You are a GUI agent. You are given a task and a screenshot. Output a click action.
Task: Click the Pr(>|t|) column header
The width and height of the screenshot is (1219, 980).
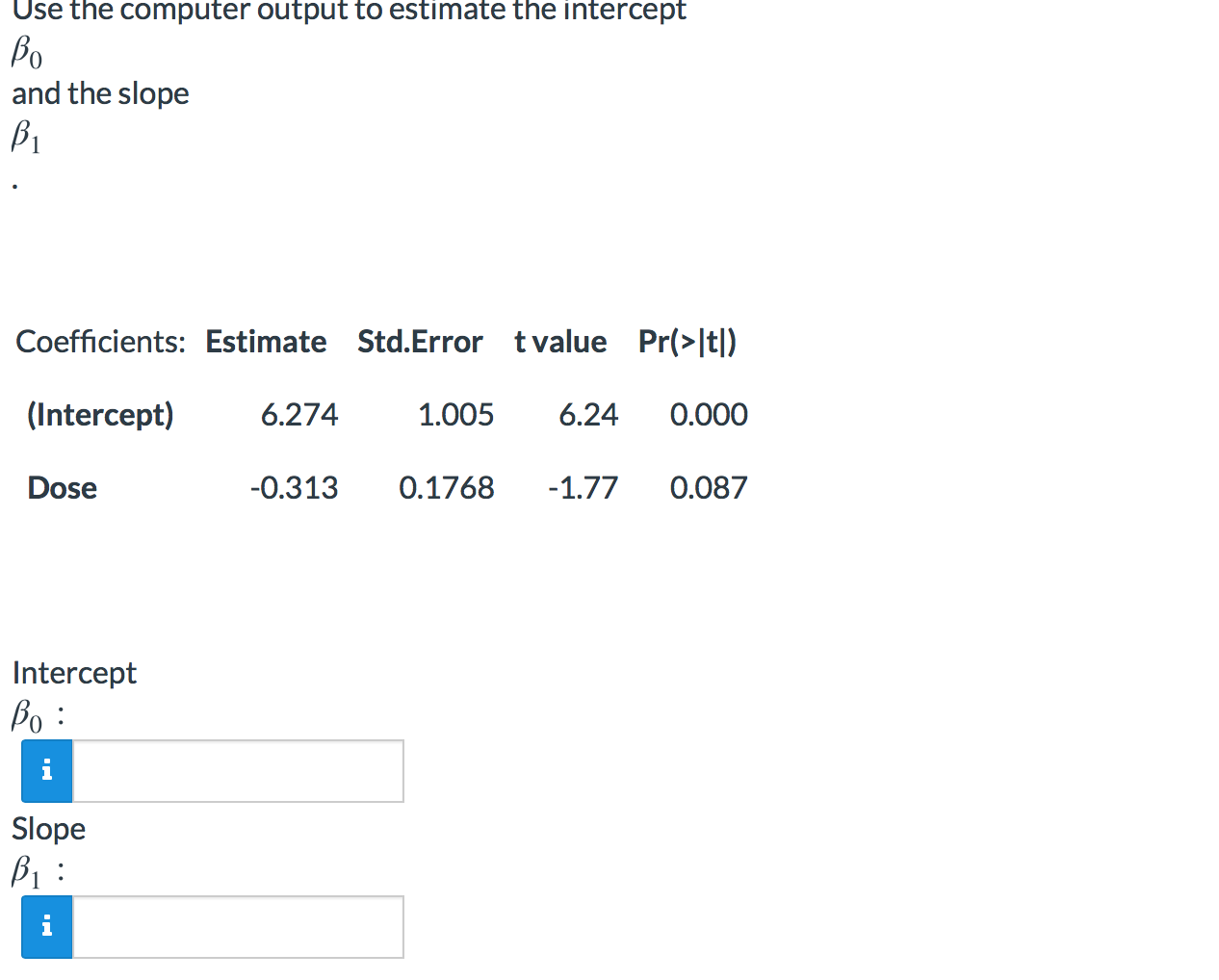(x=687, y=342)
